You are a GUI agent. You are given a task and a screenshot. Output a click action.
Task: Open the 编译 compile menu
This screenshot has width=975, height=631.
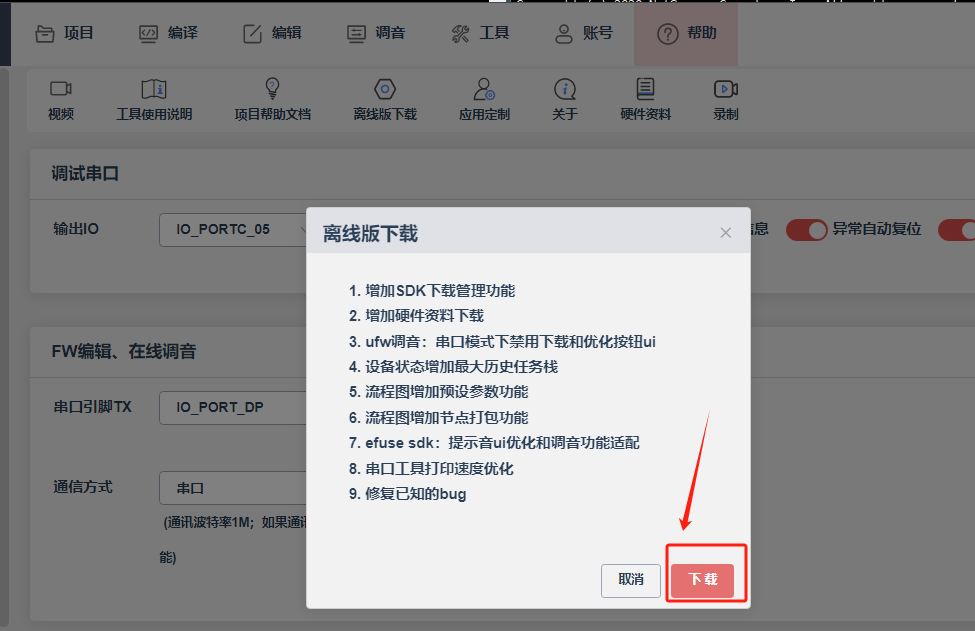click(168, 33)
